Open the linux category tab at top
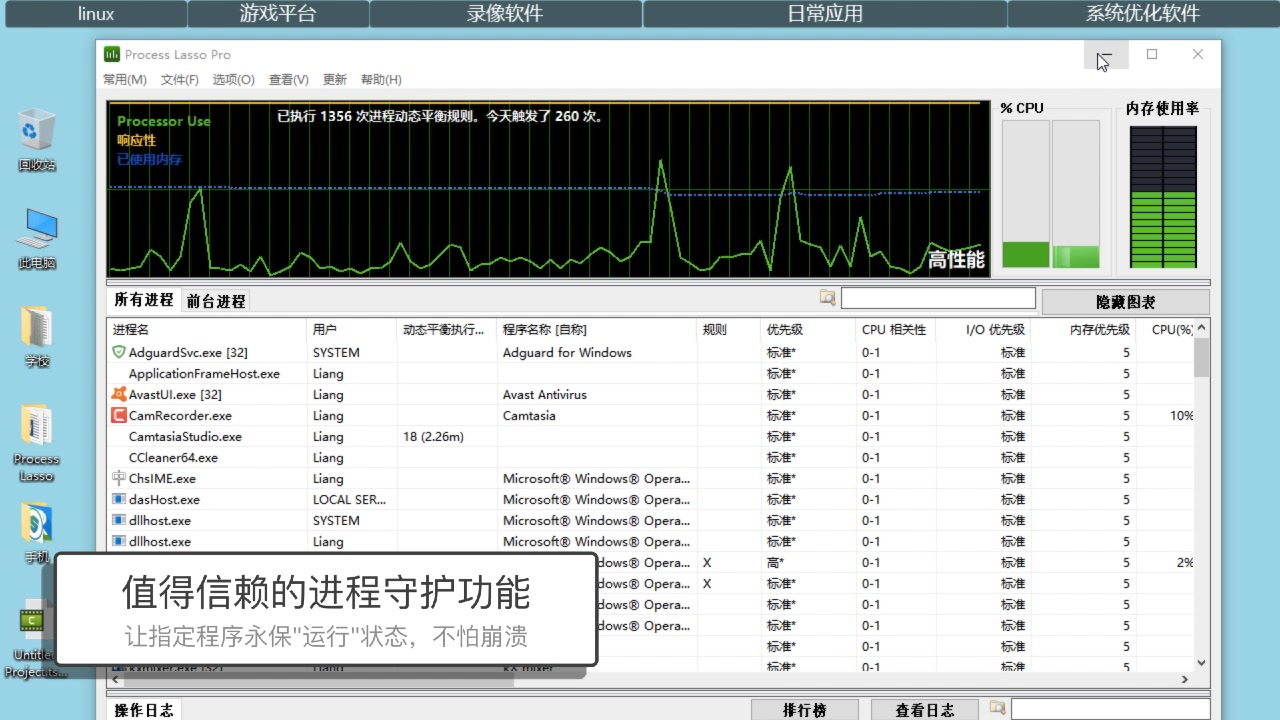This screenshot has height=720, width=1280. [x=96, y=14]
